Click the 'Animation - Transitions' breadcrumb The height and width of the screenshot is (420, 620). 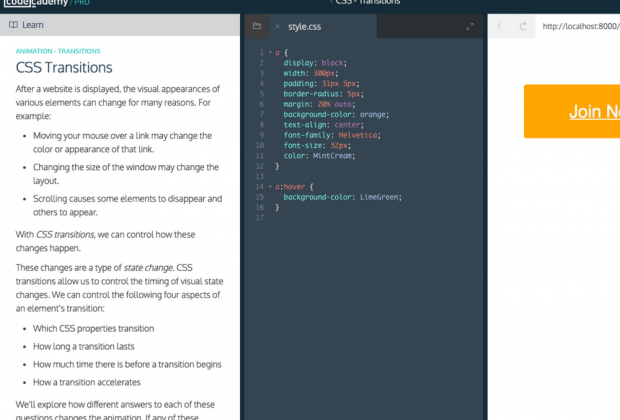coord(58,51)
